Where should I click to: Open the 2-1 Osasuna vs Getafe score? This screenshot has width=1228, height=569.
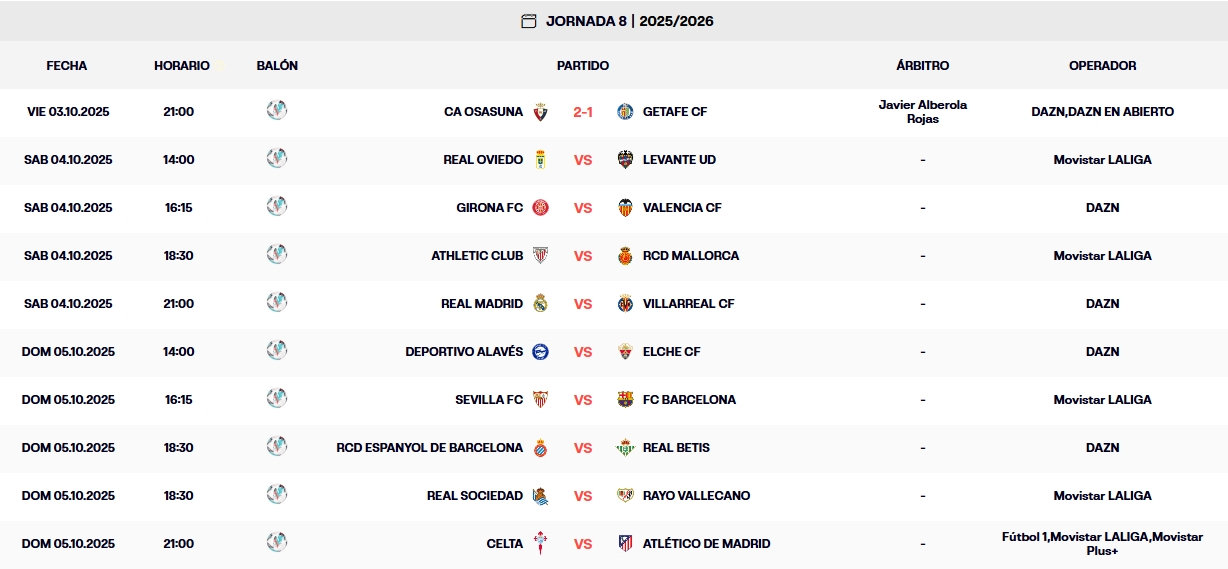pyautogui.click(x=583, y=112)
